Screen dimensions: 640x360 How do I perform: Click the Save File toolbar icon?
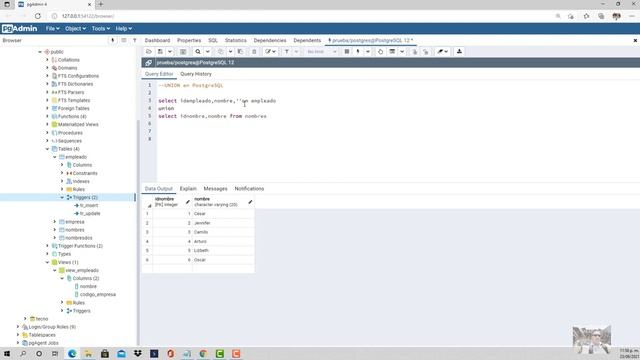(160, 52)
